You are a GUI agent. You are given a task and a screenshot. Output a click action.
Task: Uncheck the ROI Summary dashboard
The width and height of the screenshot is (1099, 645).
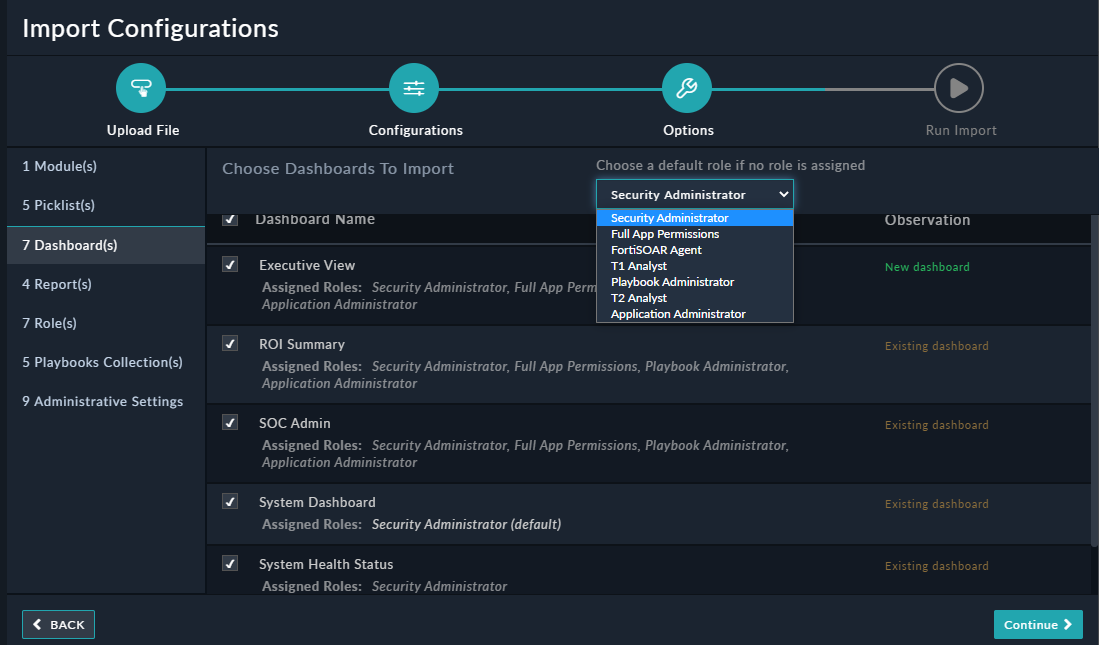pos(229,342)
